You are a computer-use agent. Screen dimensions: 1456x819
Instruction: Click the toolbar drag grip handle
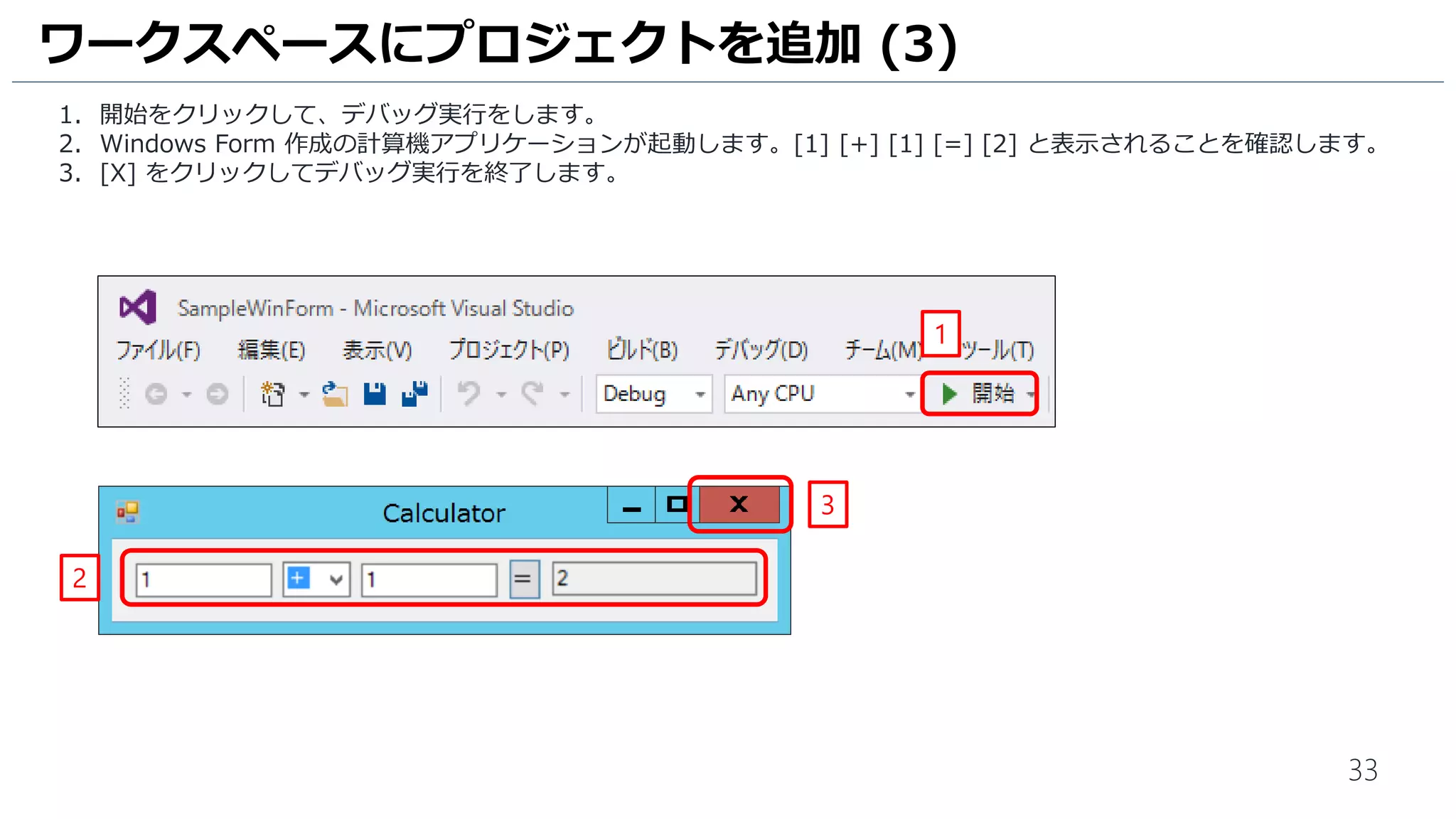(x=124, y=393)
